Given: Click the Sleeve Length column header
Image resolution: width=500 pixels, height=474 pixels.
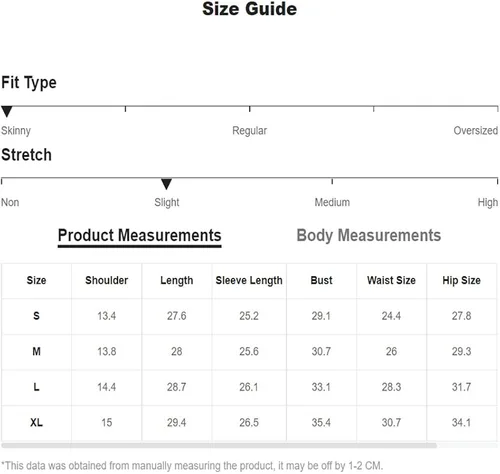Looking at the screenshot, I should [x=249, y=281].
